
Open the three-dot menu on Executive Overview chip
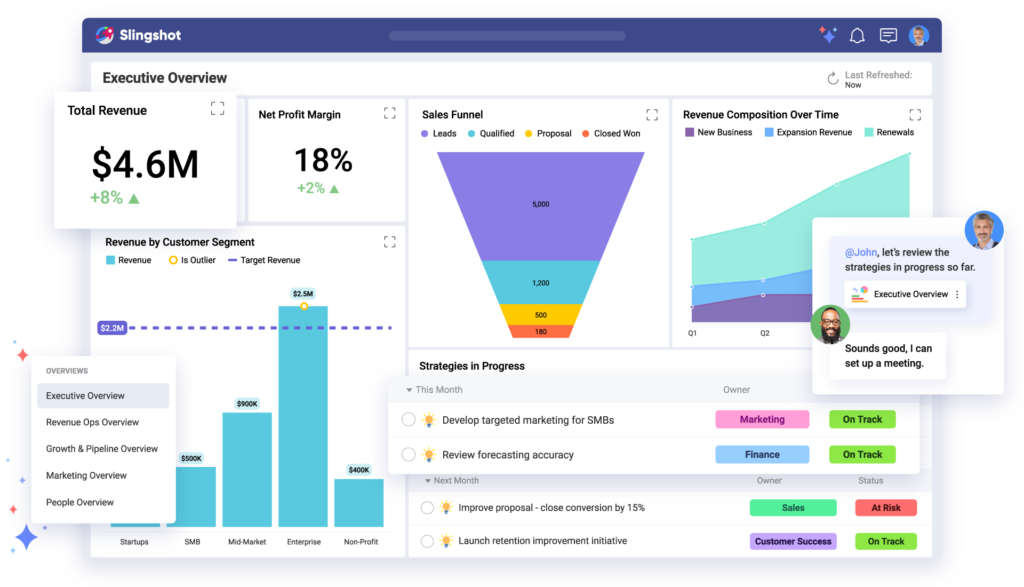coord(958,294)
